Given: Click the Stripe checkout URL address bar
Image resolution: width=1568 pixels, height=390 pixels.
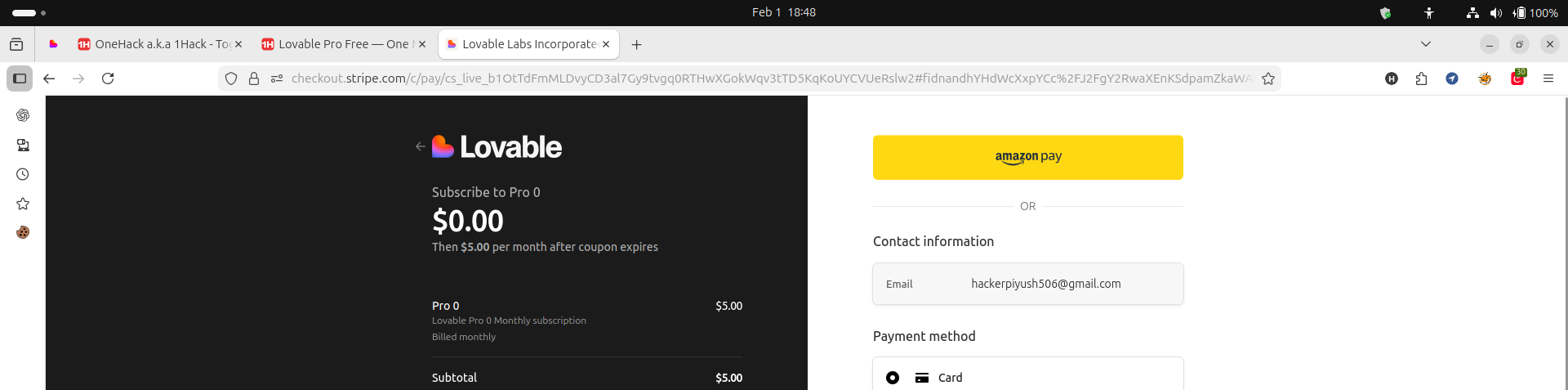Looking at the screenshot, I should coord(768,78).
